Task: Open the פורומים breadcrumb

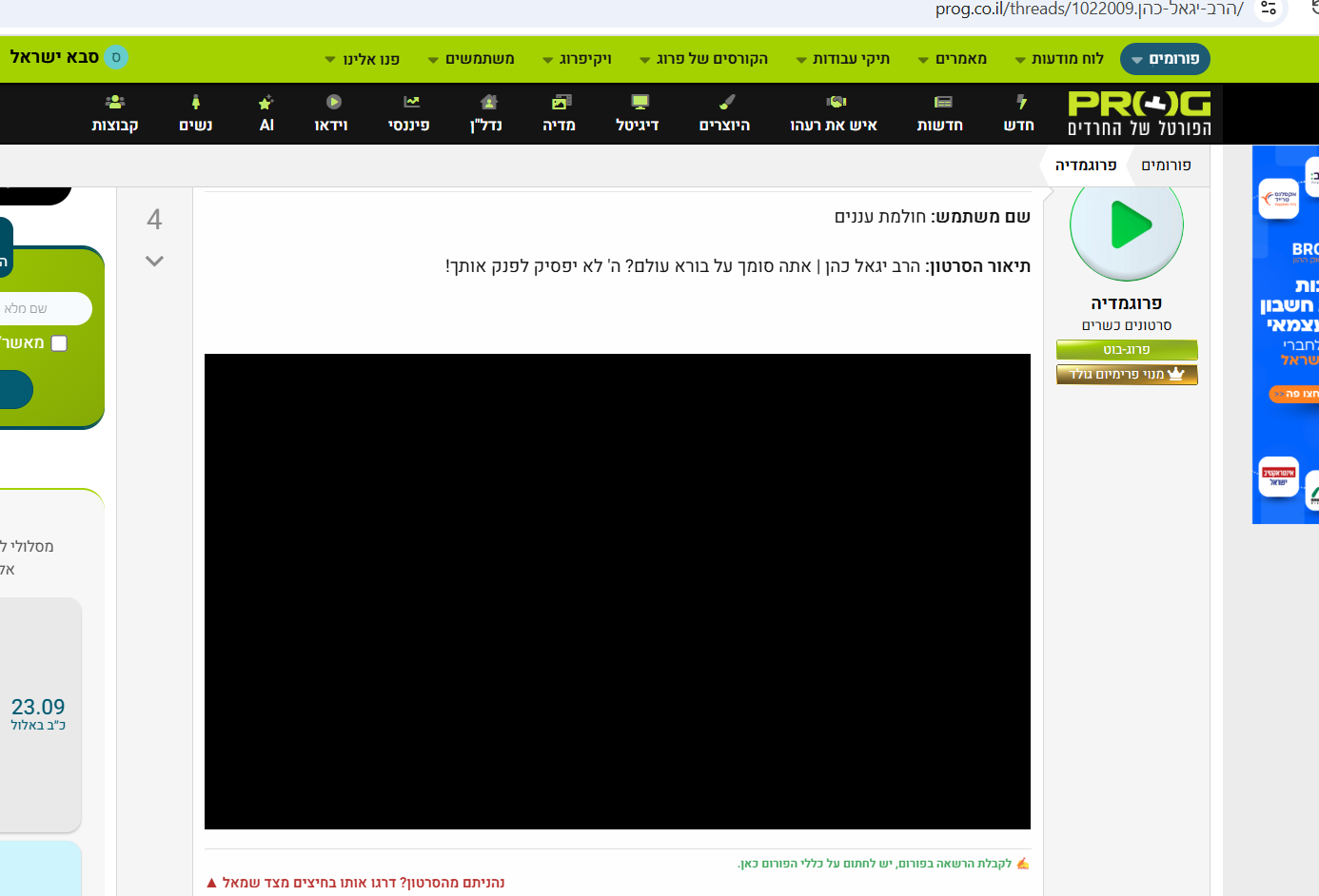Action: [1167, 166]
